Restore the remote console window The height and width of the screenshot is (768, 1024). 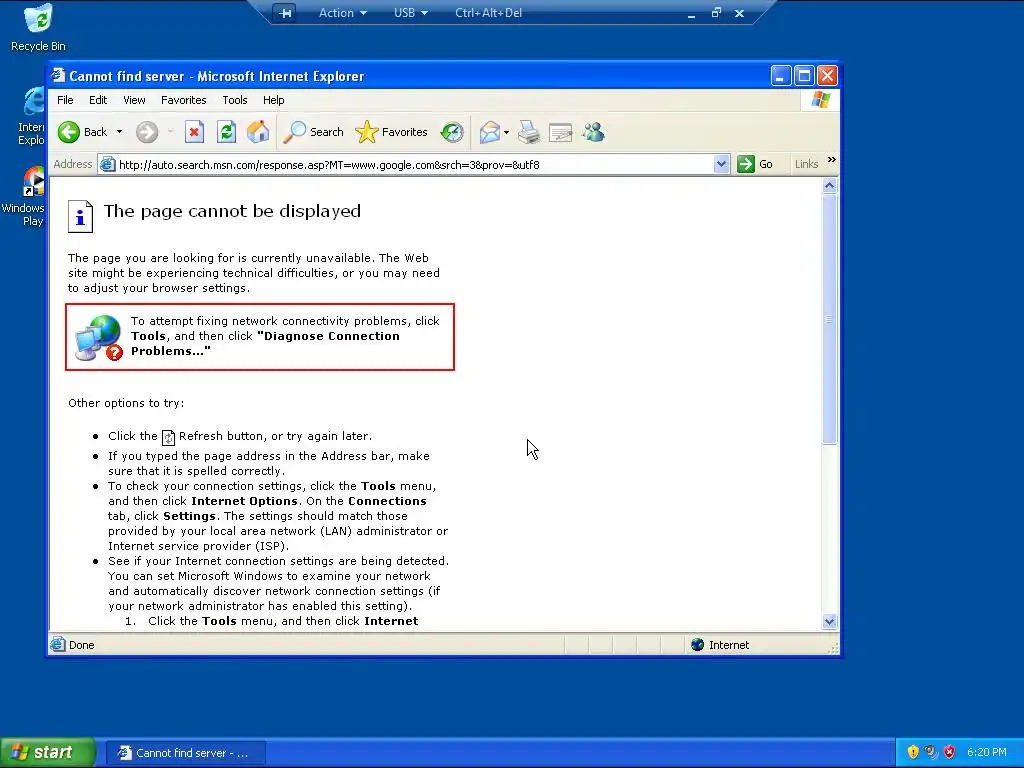coord(716,12)
